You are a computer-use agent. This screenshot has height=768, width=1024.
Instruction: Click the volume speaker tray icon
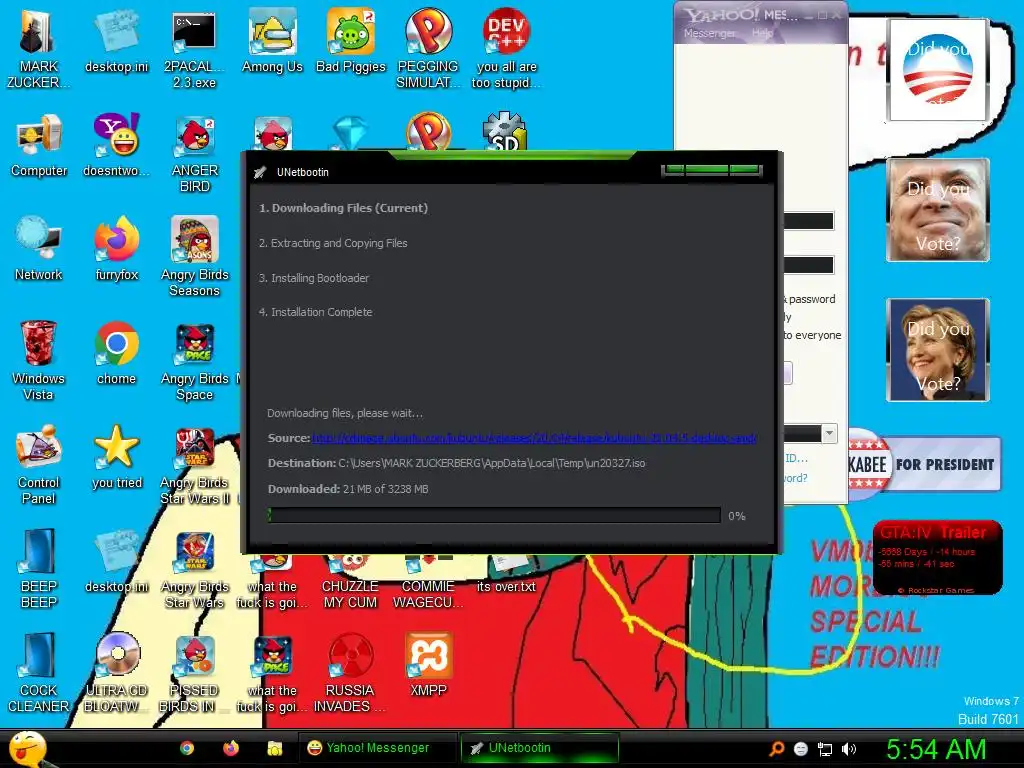click(848, 749)
